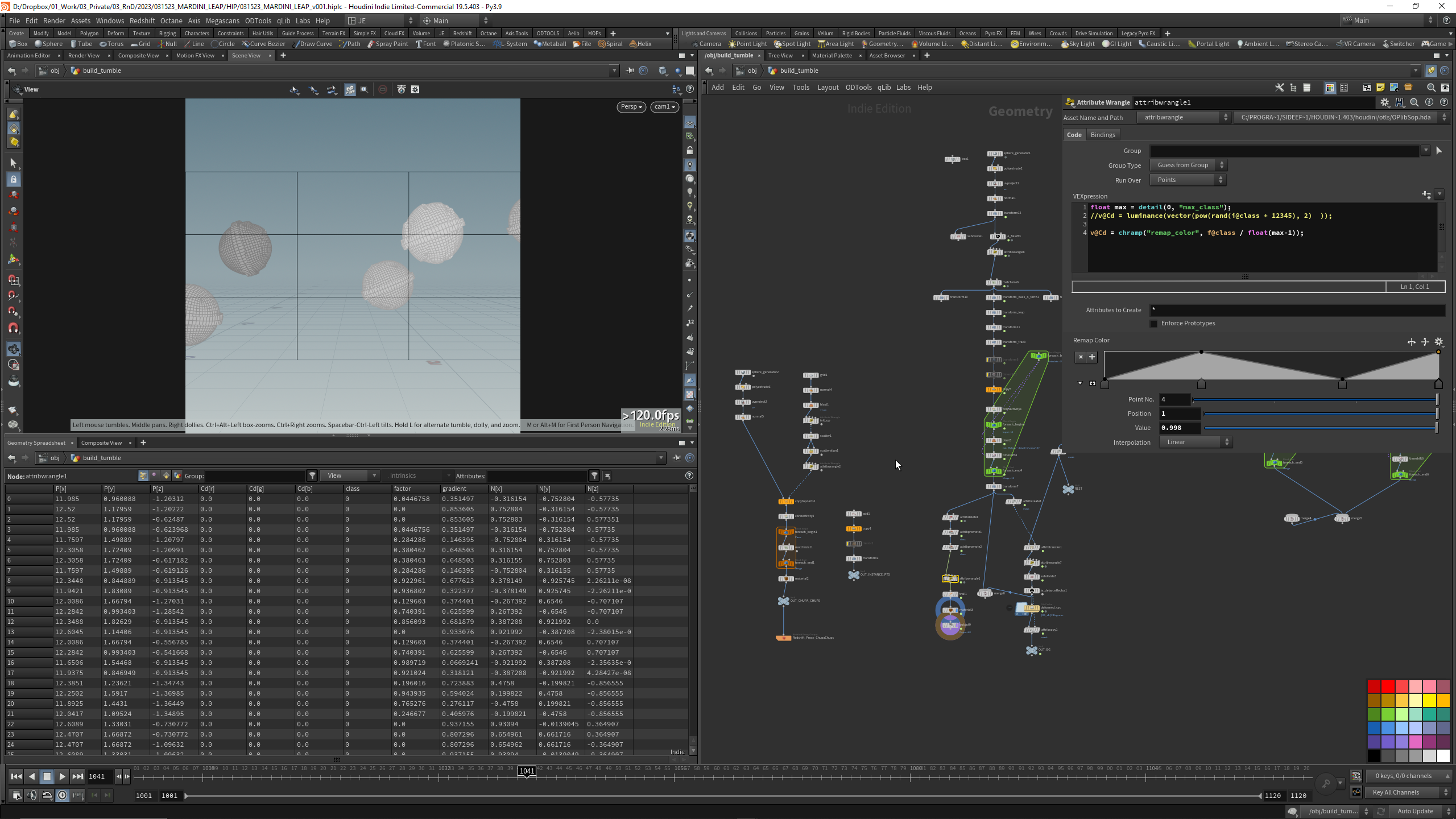This screenshot has width=1456, height=819.
Task: Toggle the Enforce Prototypes checkbox
Action: (x=1154, y=324)
